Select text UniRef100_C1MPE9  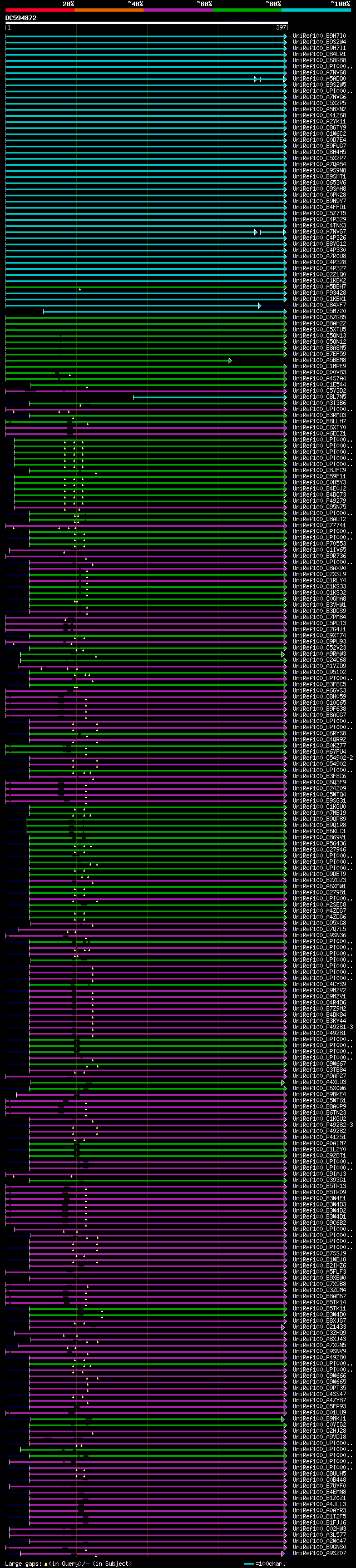(x=319, y=366)
